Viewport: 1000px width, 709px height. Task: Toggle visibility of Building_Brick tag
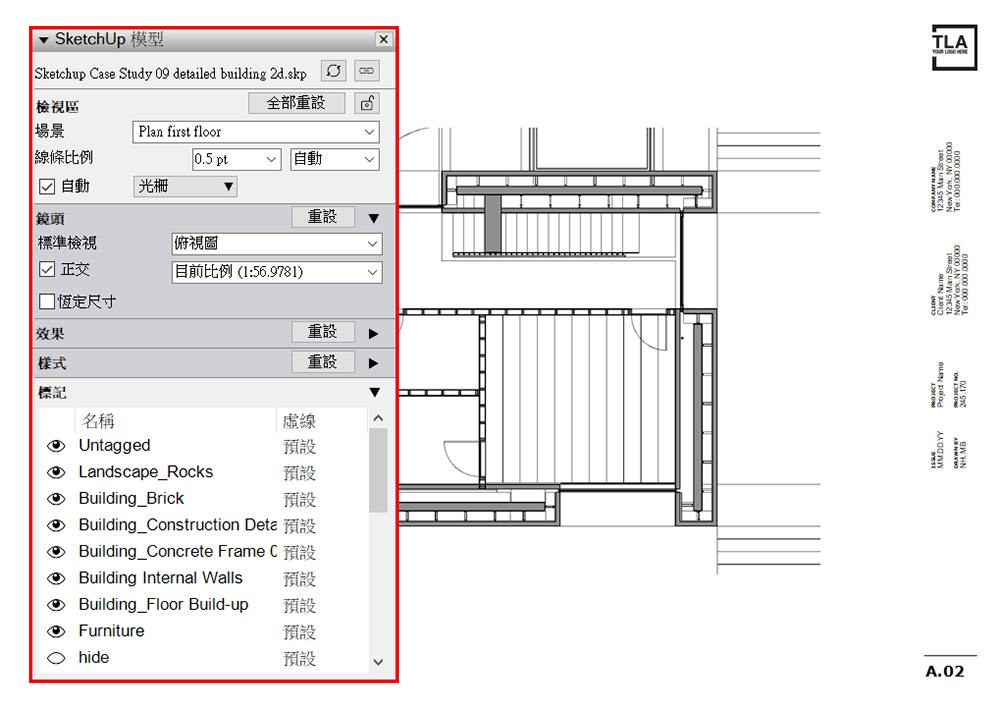pos(56,499)
